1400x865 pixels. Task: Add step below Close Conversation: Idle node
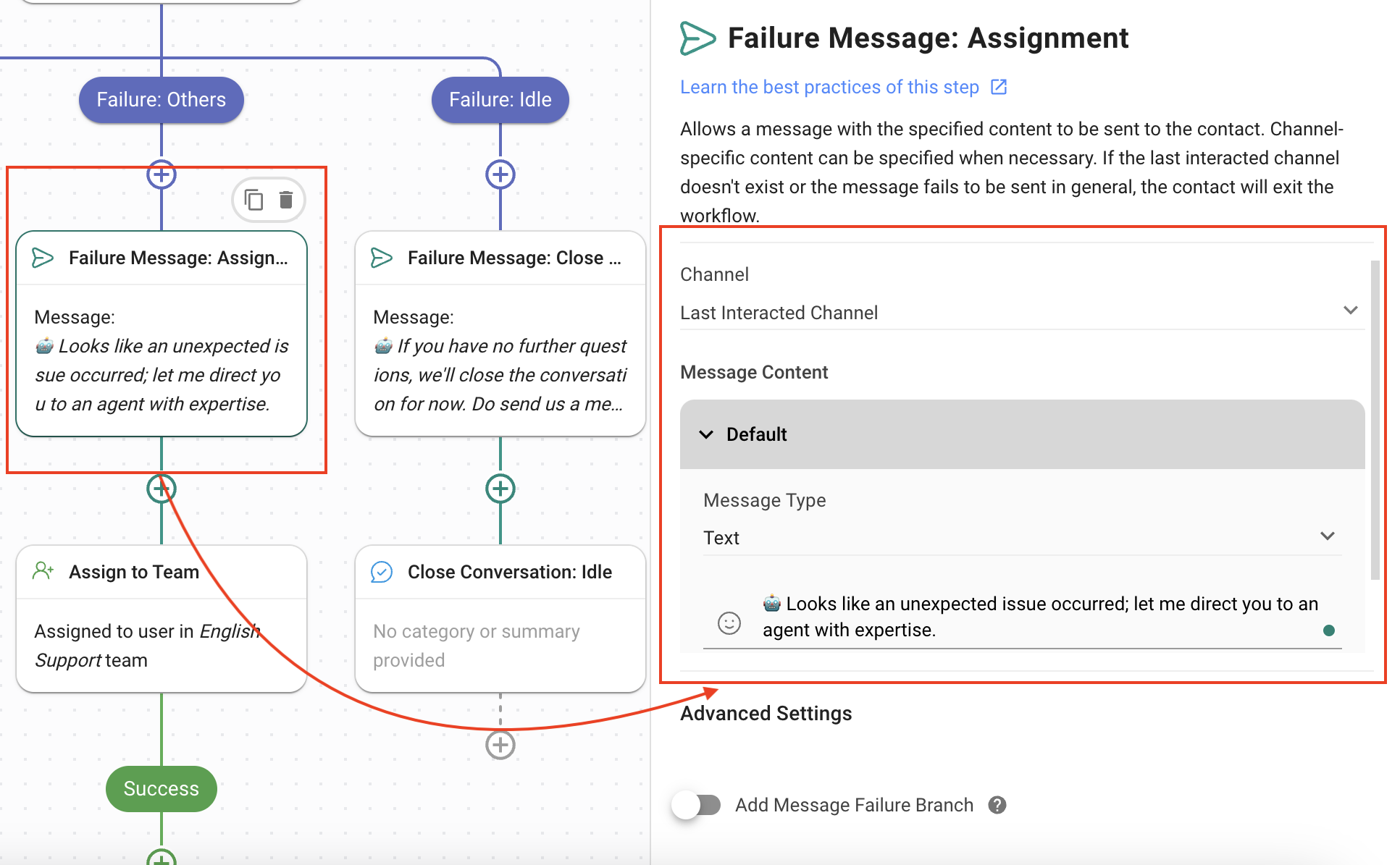click(500, 745)
